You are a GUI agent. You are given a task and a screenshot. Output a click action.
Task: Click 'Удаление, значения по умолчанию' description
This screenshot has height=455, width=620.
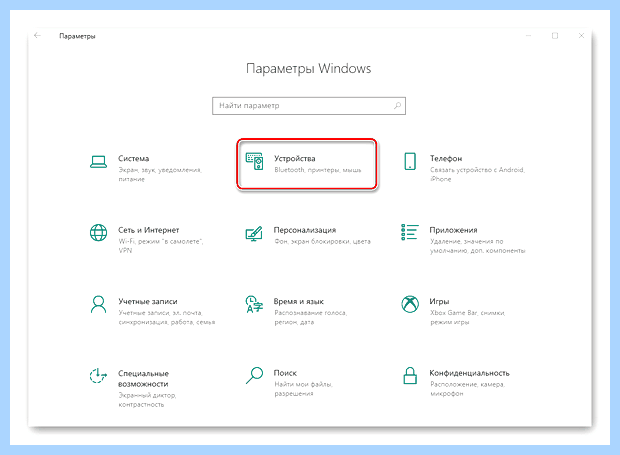[x=478, y=246]
